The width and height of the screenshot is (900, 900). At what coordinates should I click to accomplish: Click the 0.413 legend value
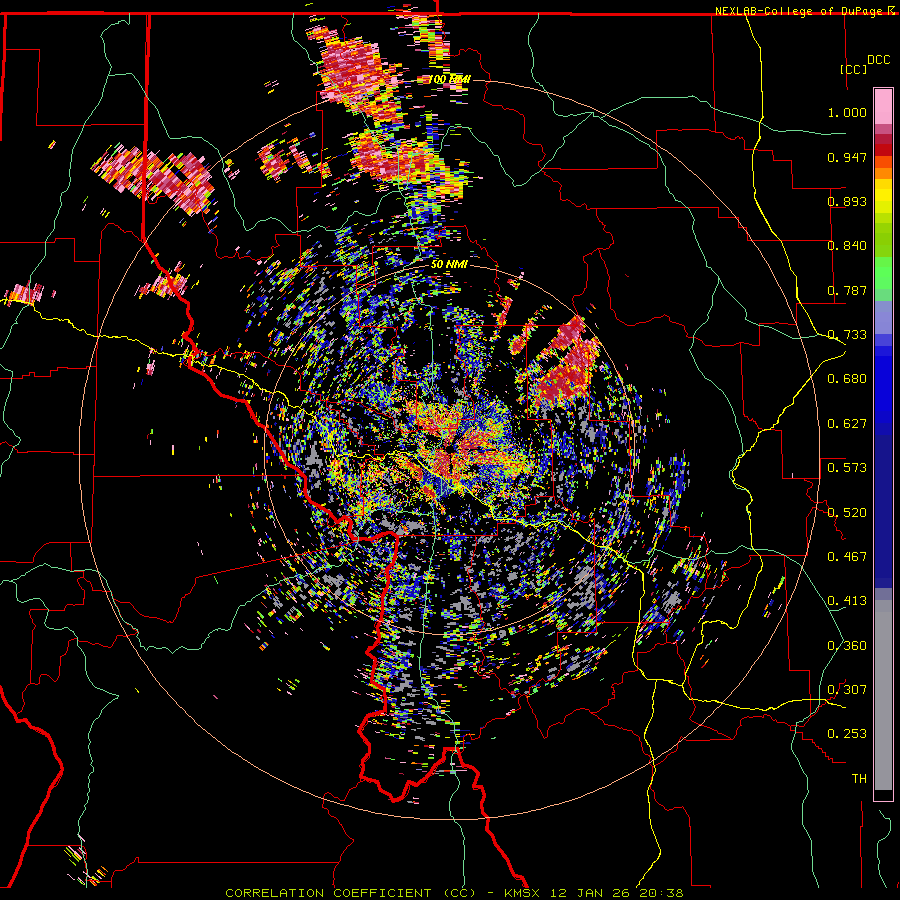847,601
